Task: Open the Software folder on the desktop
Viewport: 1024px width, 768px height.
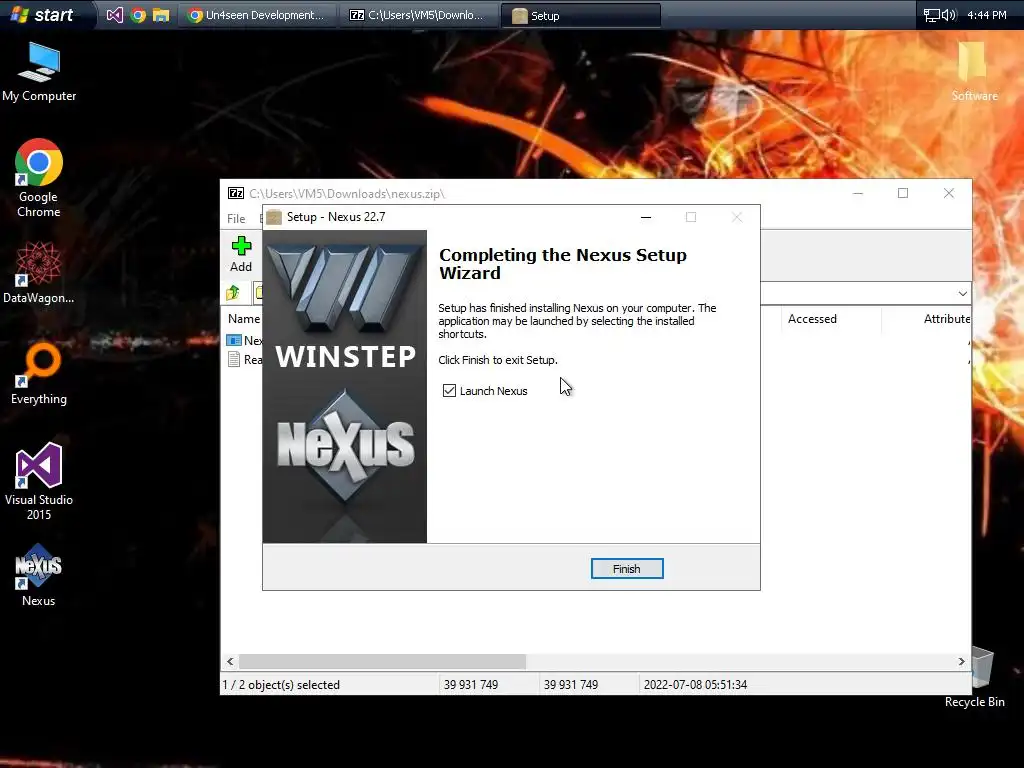Action: coord(974,72)
